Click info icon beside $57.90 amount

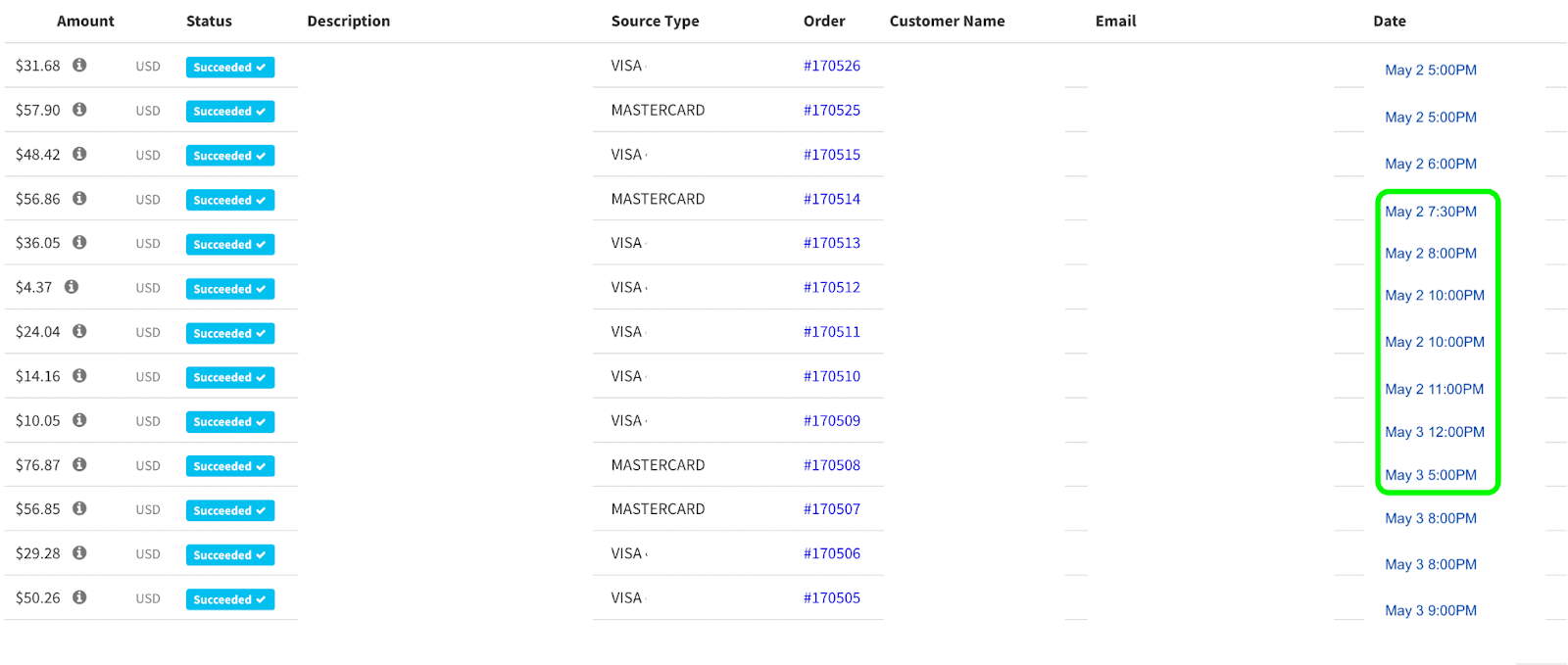79,110
